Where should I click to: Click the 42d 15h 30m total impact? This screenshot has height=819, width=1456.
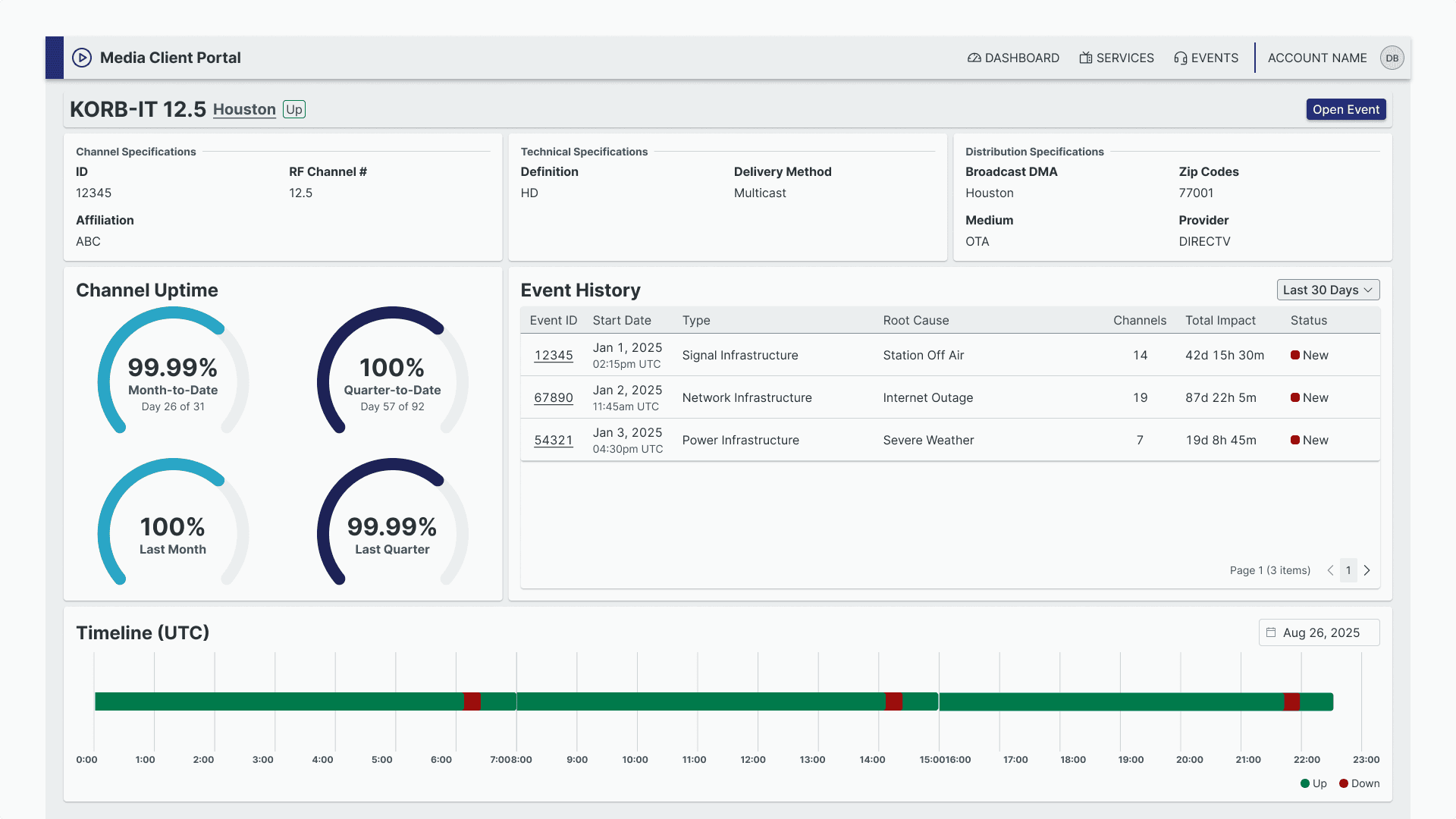1225,355
